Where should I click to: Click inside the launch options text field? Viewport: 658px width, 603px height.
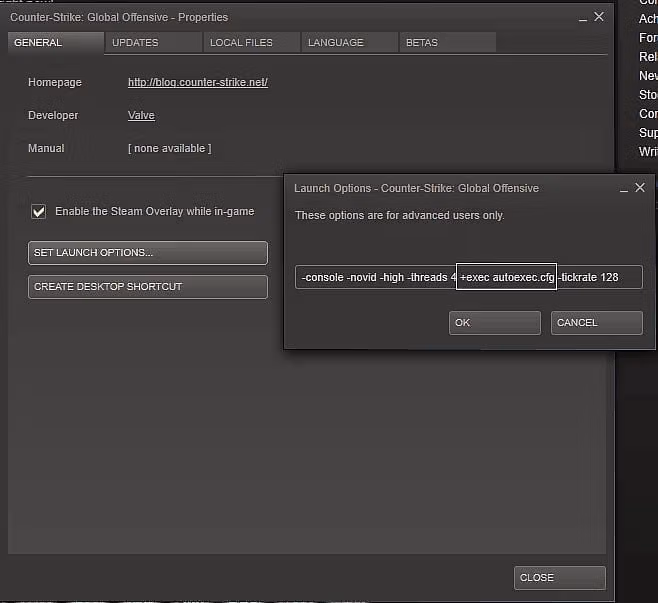click(469, 277)
